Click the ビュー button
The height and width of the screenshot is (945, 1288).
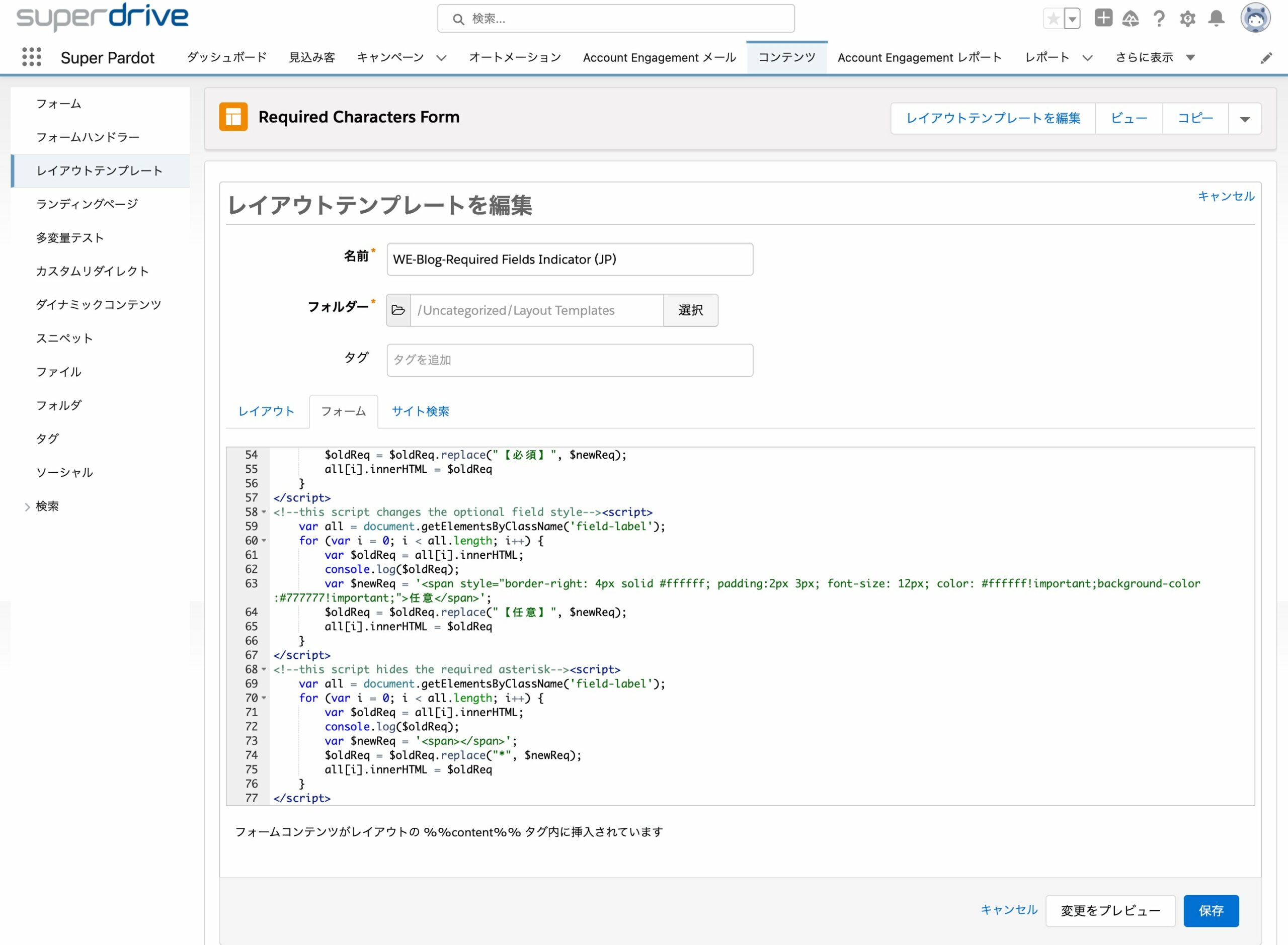1129,118
